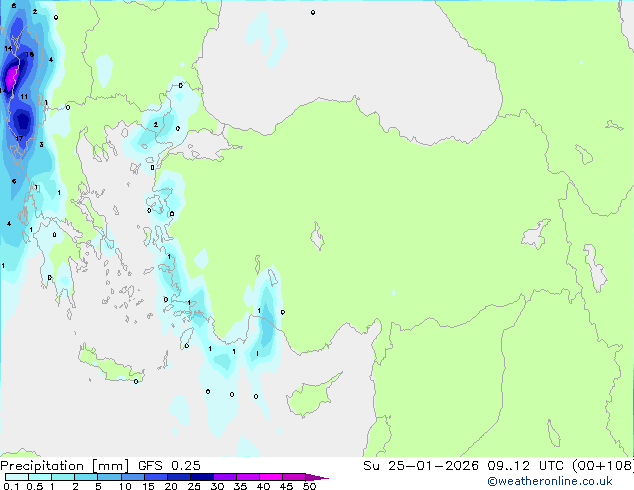
Task: Select the 'Precipitation [mm] GFS 0.25' title
Action: [100, 466]
